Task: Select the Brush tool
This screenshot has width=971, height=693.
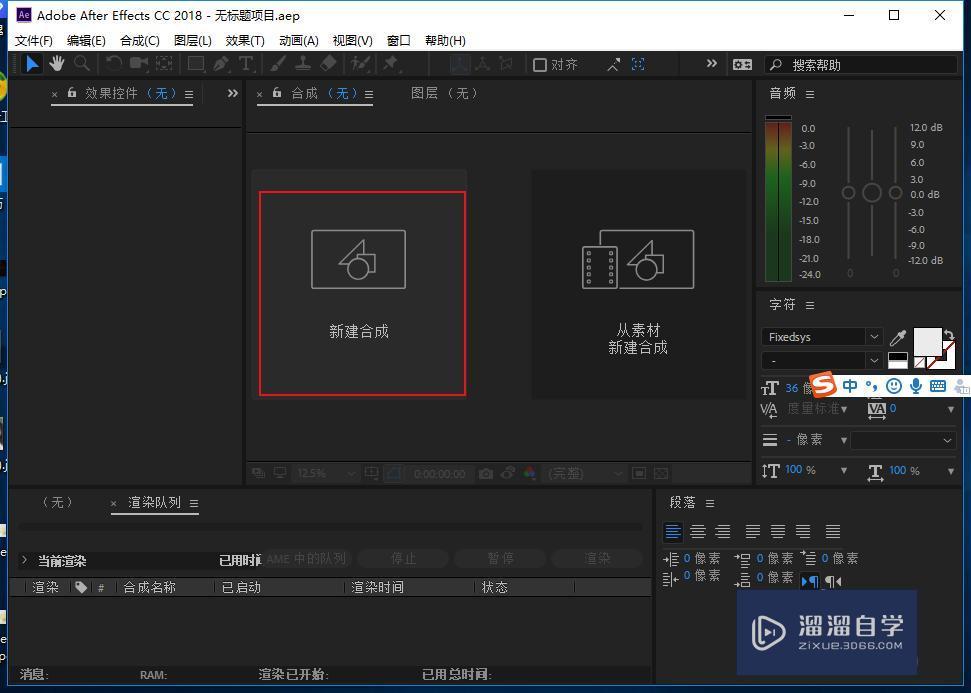Action: pos(278,63)
